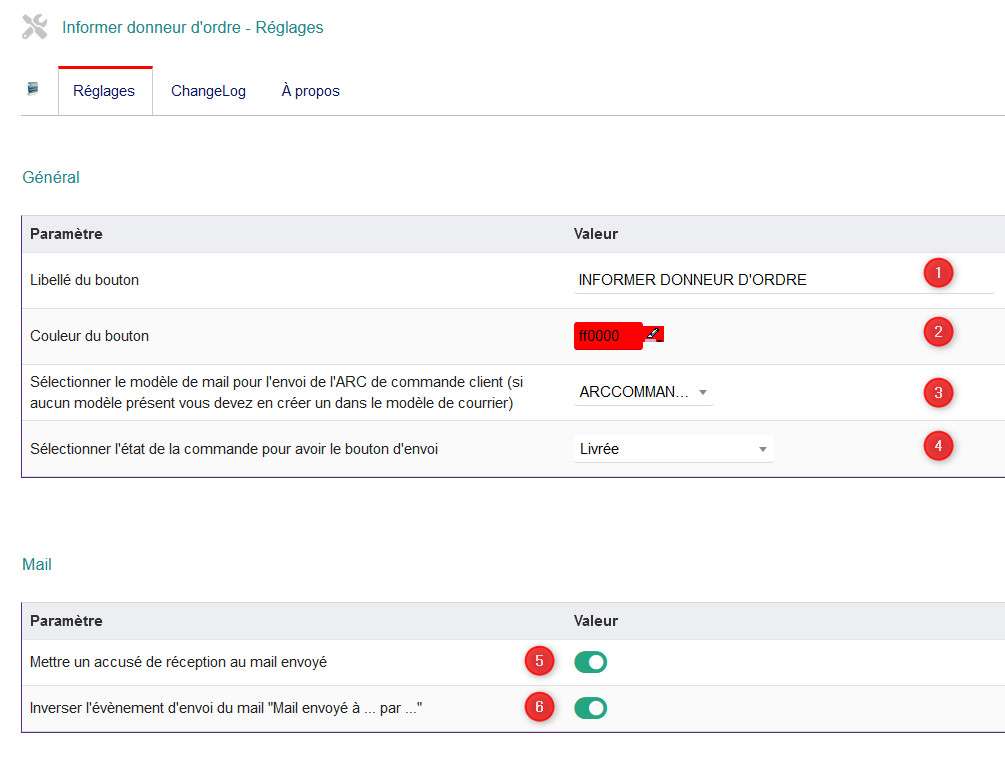1005x758 pixels.
Task: Disable the mail read-receipt toggle
Action: [590, 662]
